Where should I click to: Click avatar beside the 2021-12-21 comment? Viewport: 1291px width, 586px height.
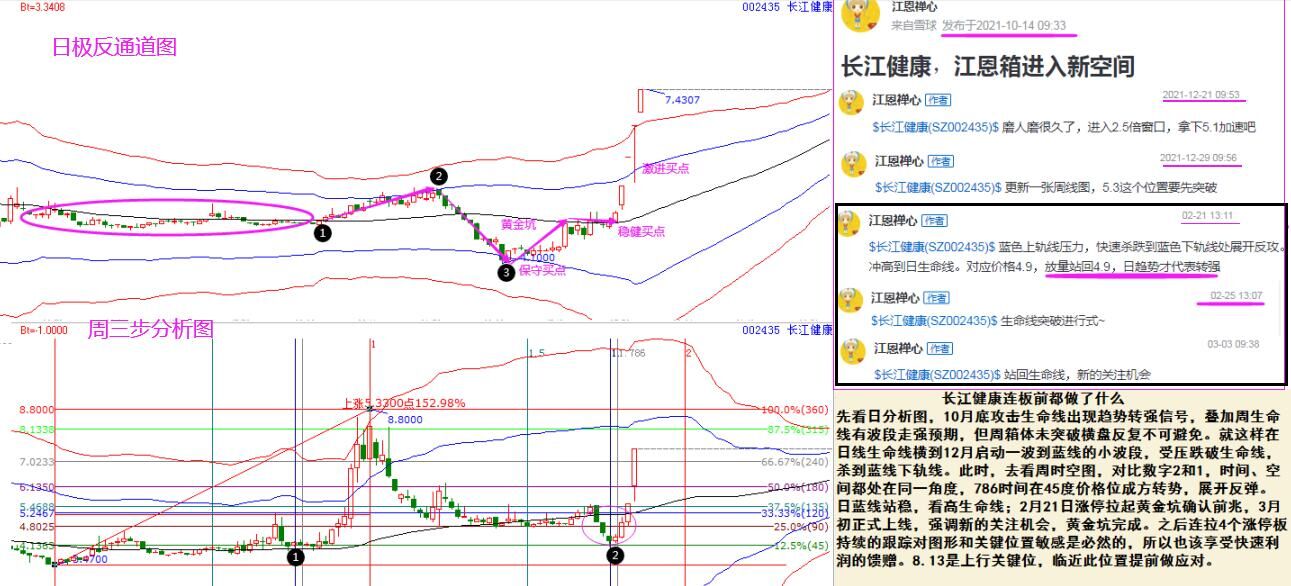pyautogui.click(x=851, y=103)
